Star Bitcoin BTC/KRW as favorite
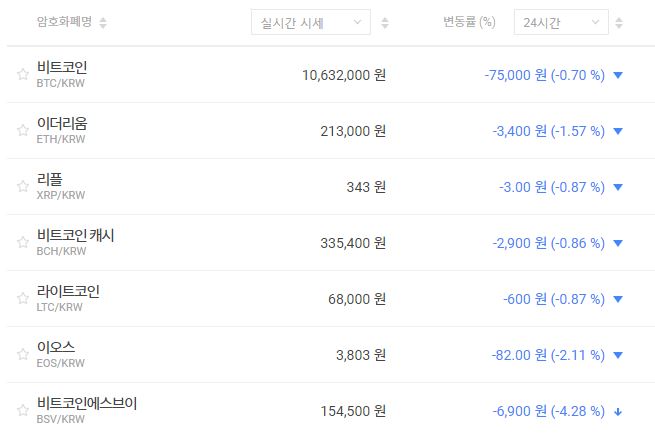655x436 pixels. tap(23, 74)
